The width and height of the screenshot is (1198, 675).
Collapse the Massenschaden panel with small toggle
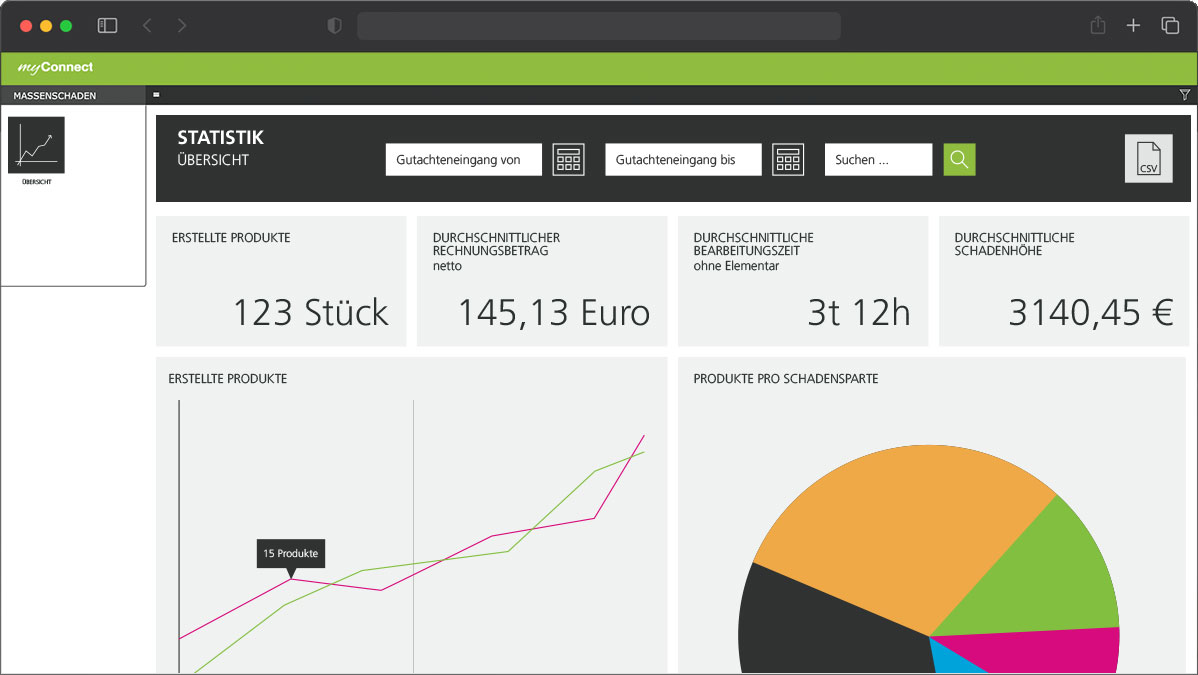(x=156, y=94)
